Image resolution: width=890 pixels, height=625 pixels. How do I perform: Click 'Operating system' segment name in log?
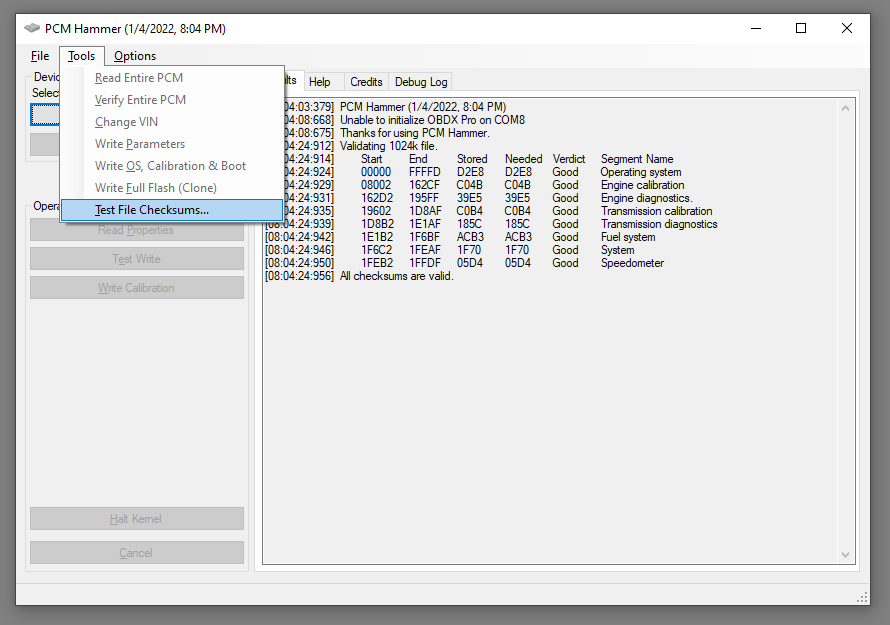(641, 172)
